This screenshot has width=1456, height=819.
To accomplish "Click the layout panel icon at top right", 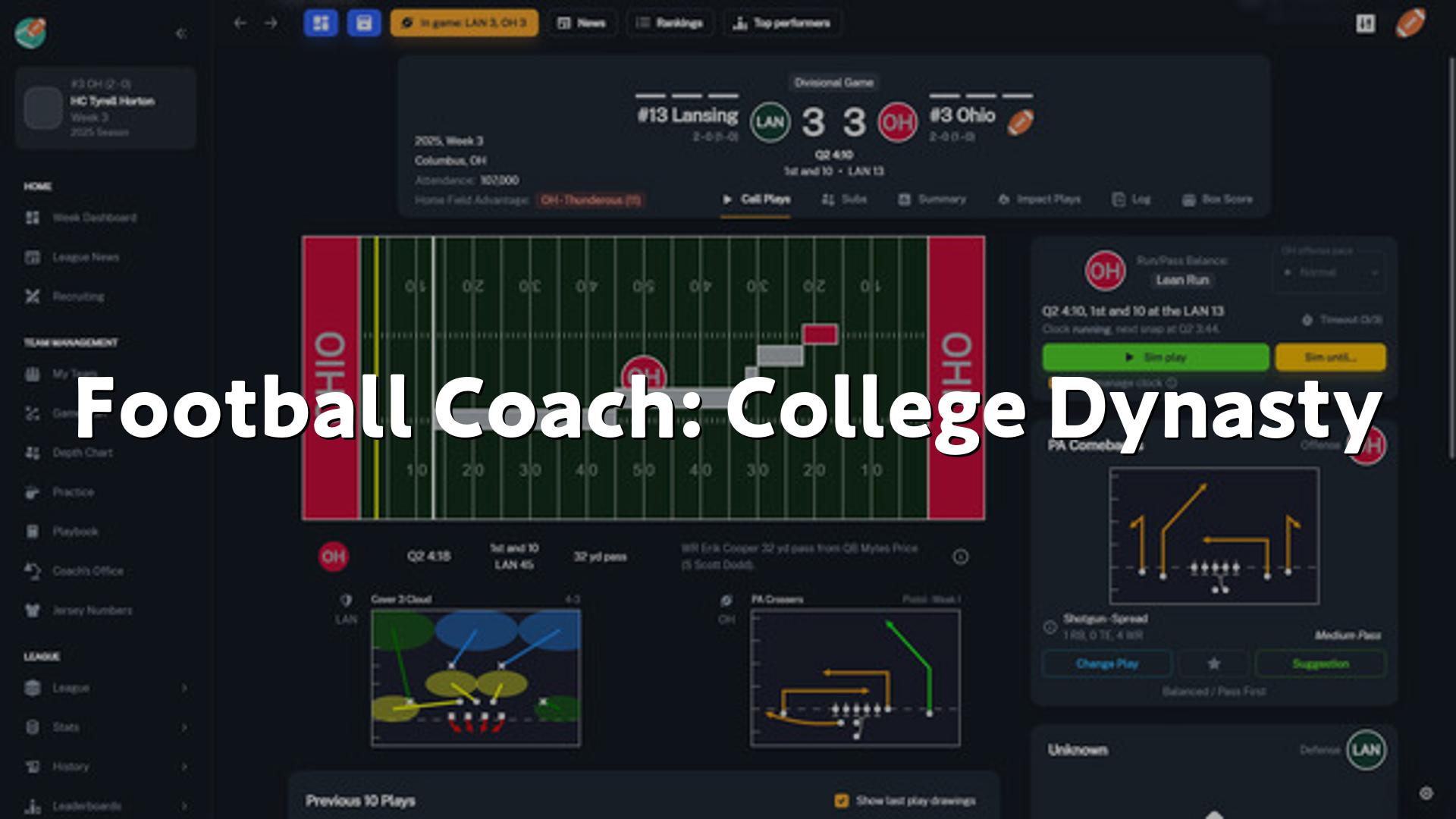I will pos(1365,24).
